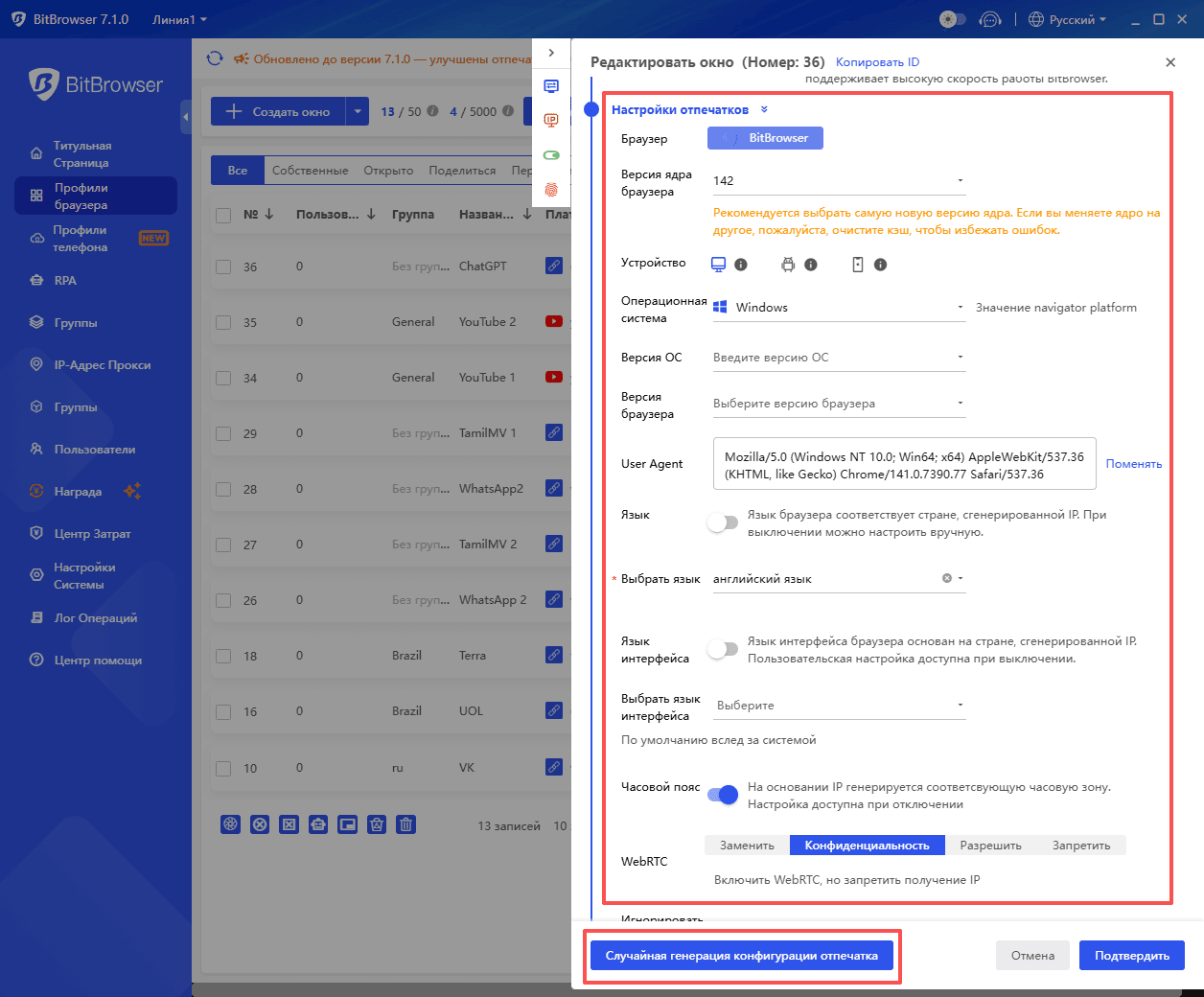
Task: Click the shutter-style icon below the profile table
Action: pyautogui.click(x=229, y=823)
